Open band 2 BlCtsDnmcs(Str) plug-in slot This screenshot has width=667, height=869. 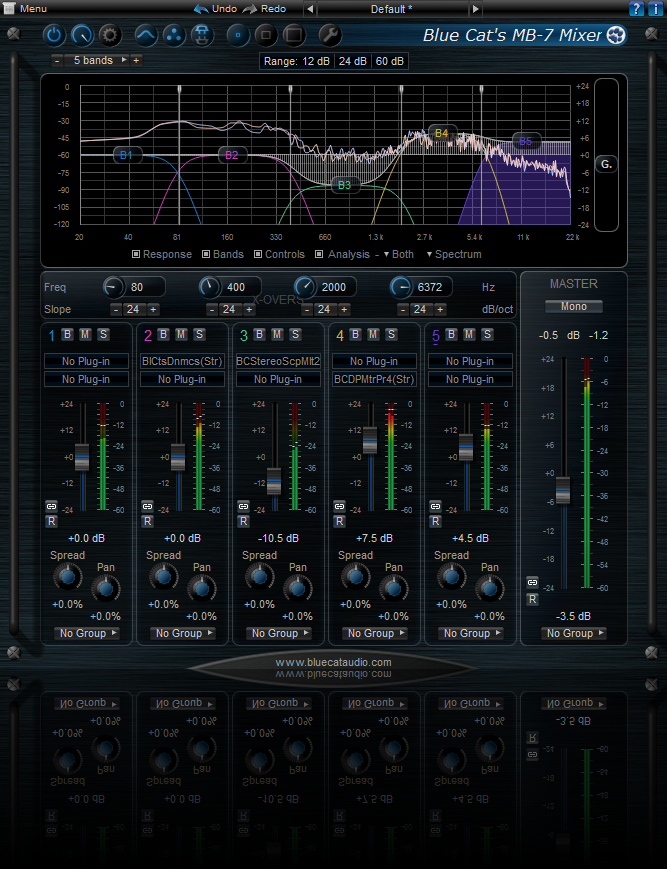click(182, 361)
